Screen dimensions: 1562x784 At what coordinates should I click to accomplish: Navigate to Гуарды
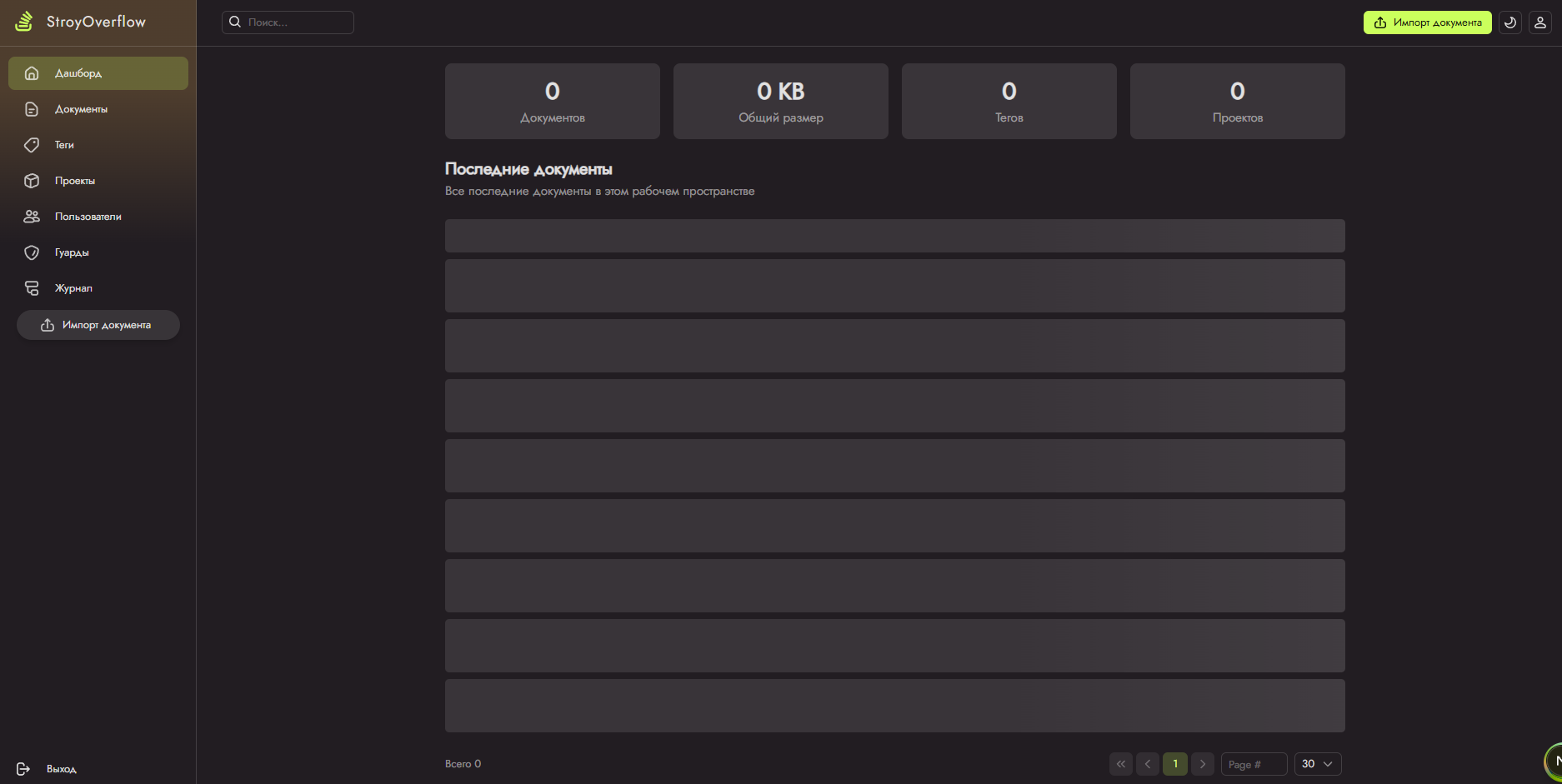(98, 252)
